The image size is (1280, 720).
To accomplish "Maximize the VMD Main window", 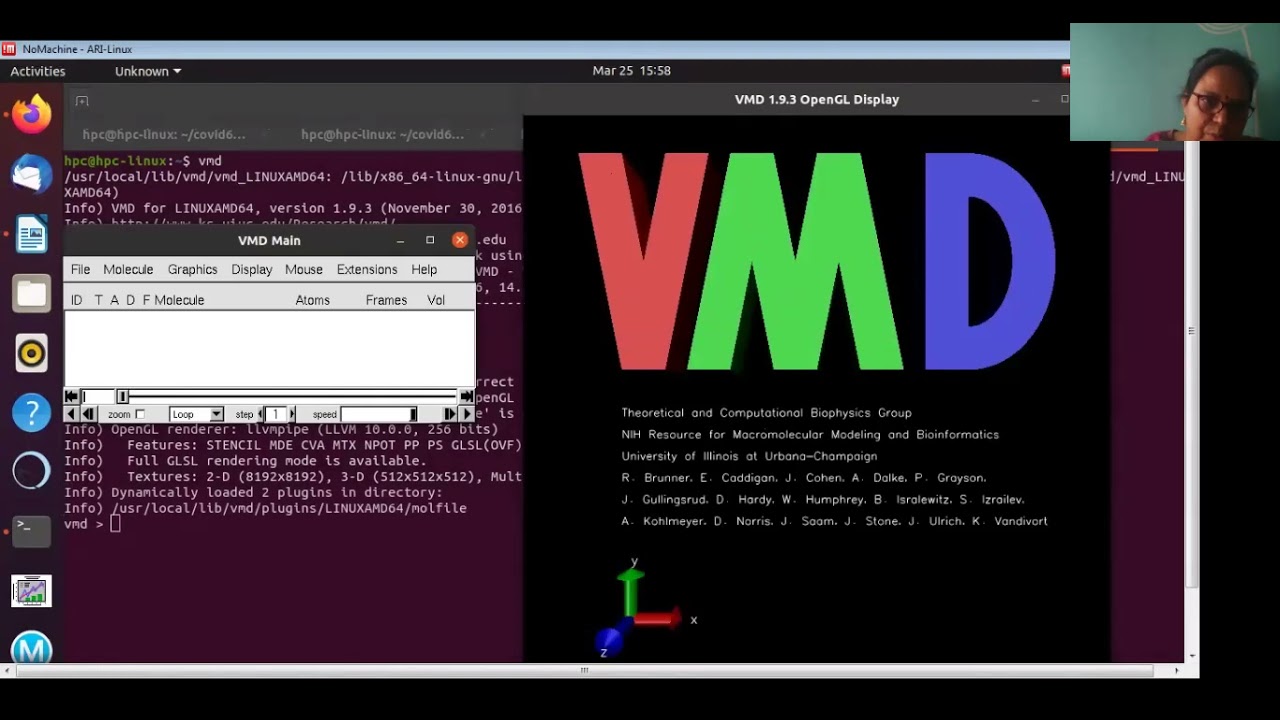I will (x=430, y=240).
